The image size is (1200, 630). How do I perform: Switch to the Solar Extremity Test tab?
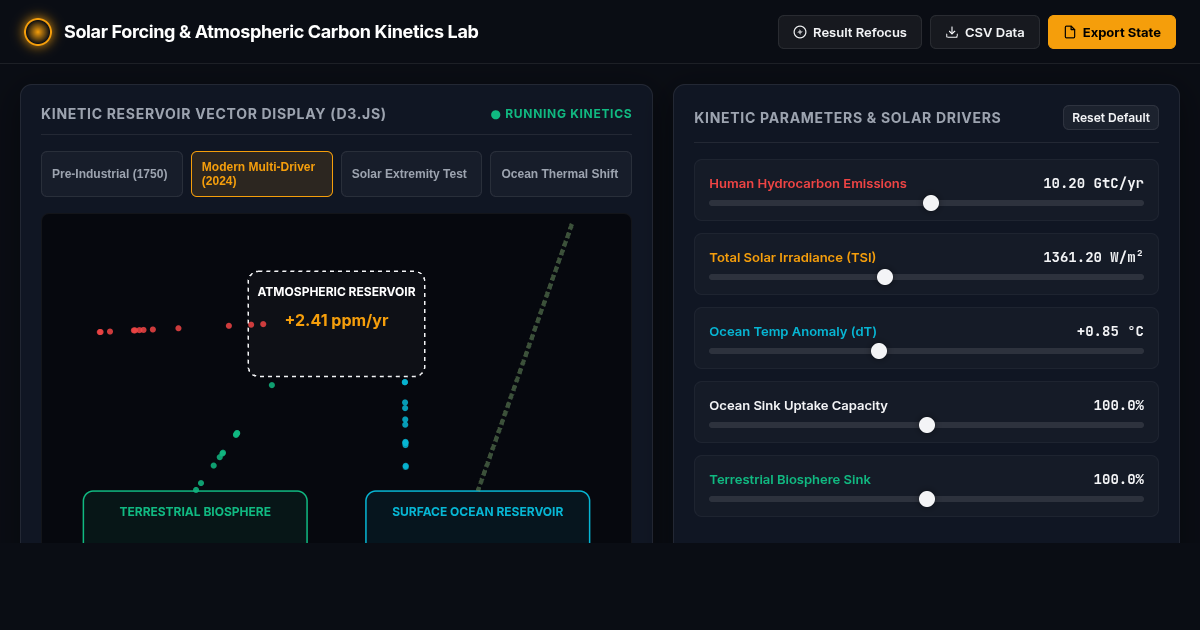[x=411, y=174]
